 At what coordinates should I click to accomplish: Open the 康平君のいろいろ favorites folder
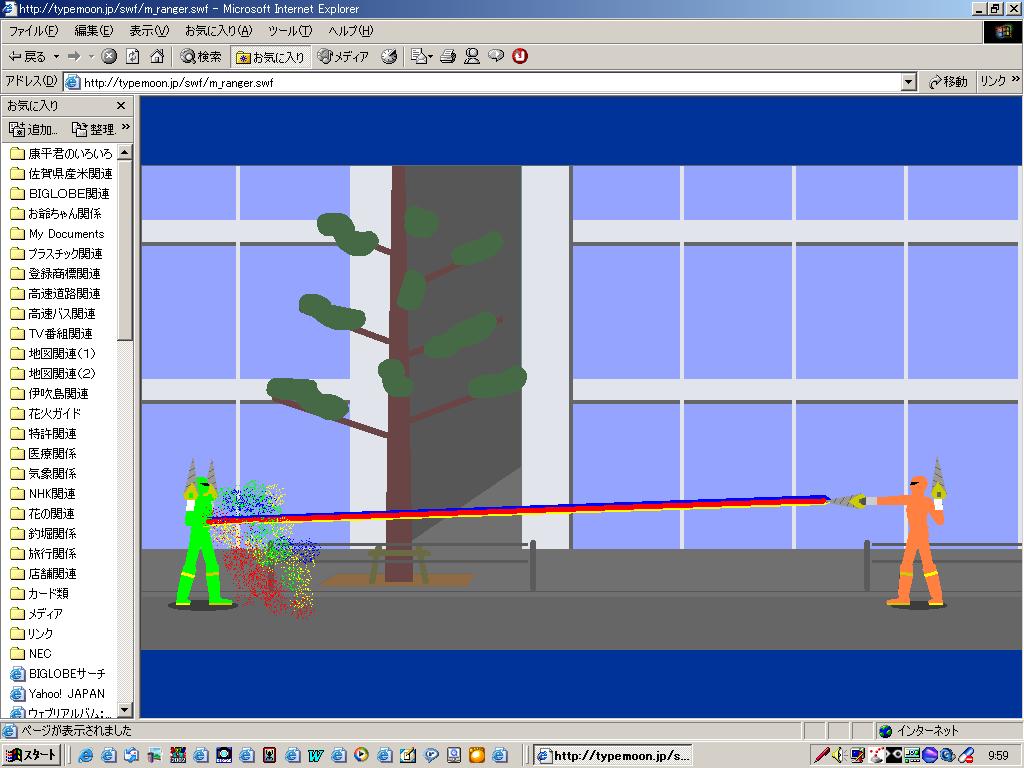point(61,154)
